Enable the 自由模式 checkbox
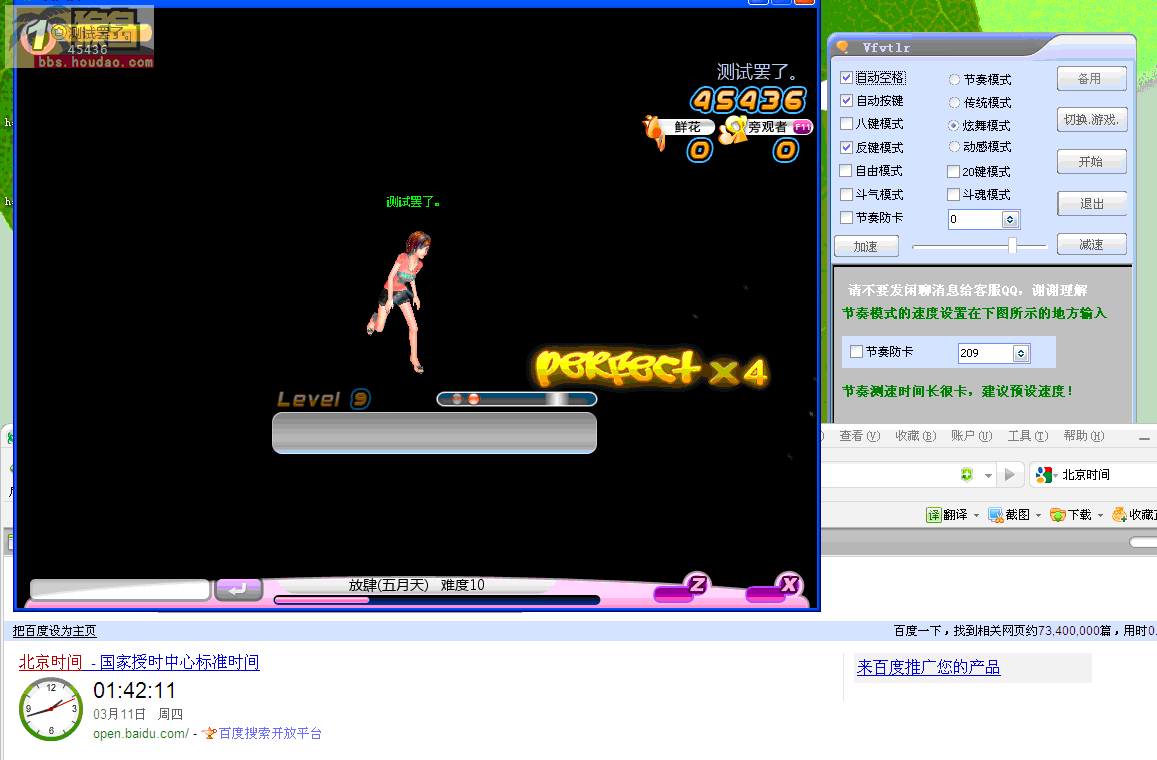The width and height of the screenshot is (1157, 760). click(846, 170)
